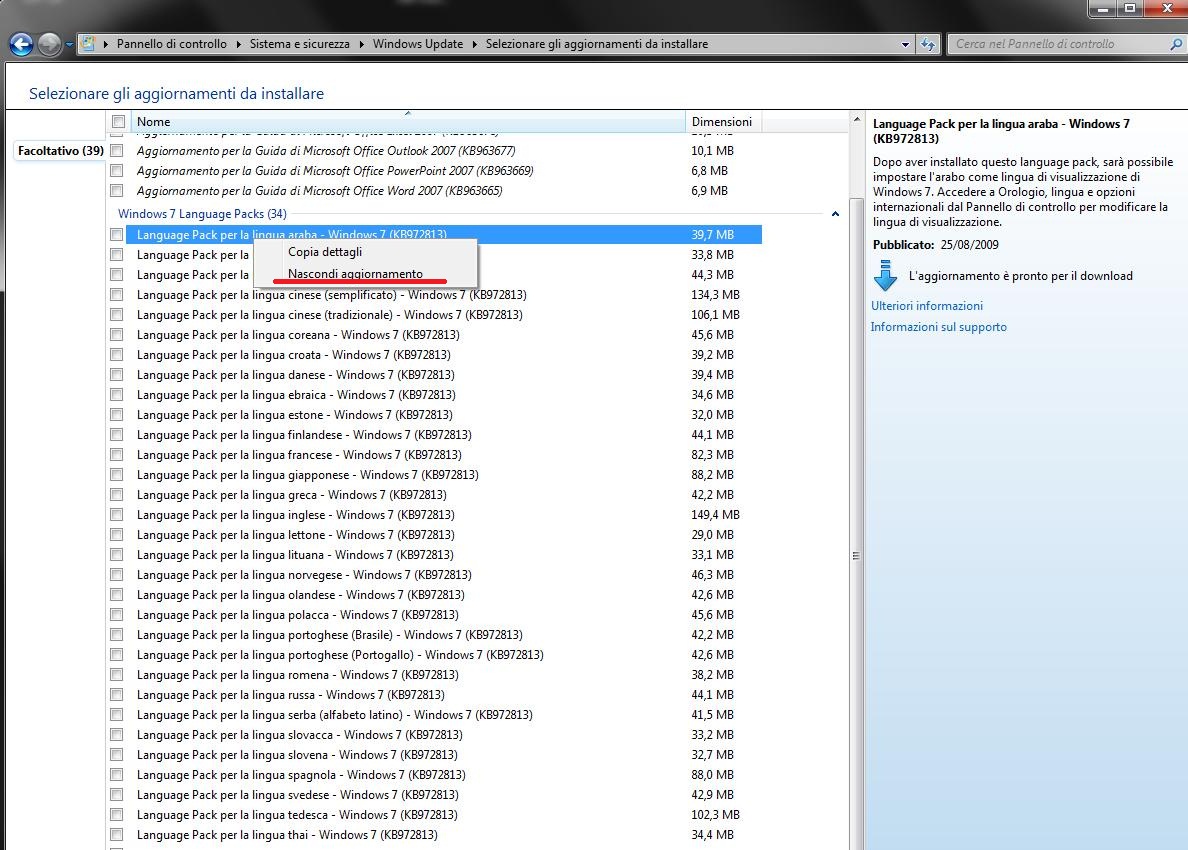Collapse the 'Windows 7 Language Packs (34)' group
Screen dimensions: 1188x850
click(x=835, y=214)
